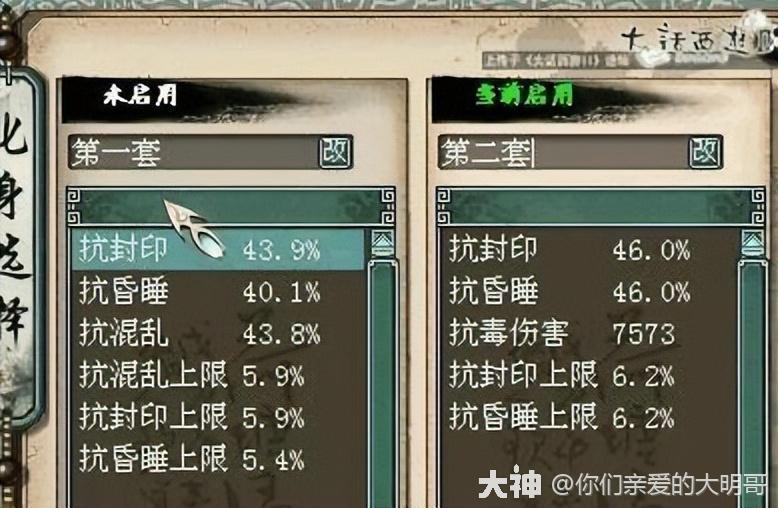Select 抗混乱上限 5.9% row
Screen dimensions: 778x508
(x=218, y=375)
